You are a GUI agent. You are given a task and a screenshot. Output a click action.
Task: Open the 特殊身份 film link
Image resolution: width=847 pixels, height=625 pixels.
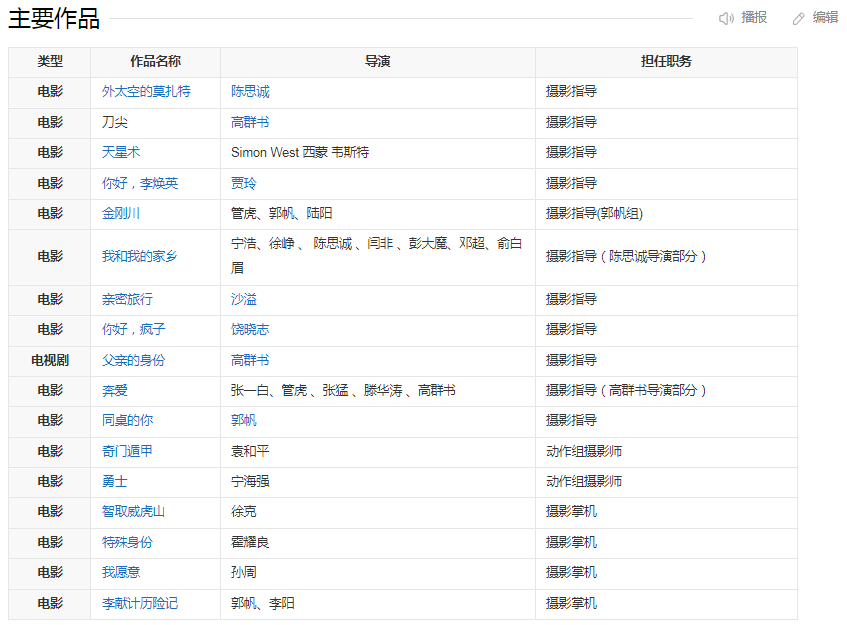click(x=127, y=542)
